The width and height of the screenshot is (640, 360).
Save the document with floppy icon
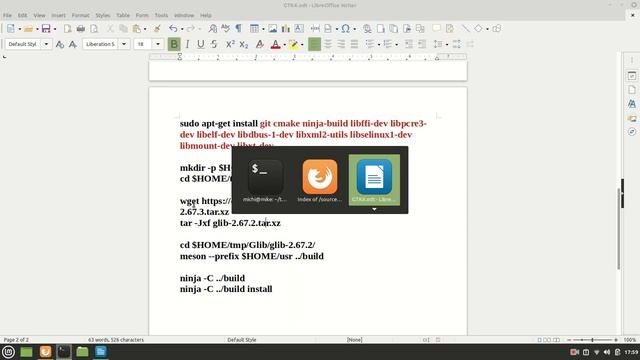[46, 29]
